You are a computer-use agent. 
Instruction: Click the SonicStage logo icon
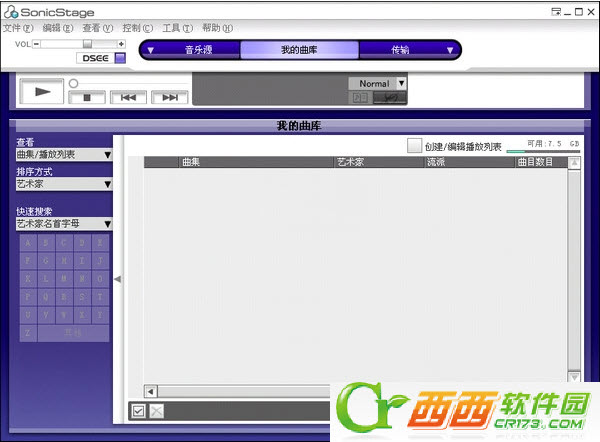point(11,12)
